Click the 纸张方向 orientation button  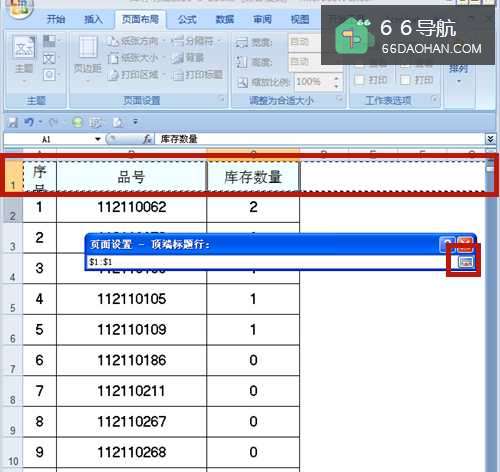pos(133,41)
